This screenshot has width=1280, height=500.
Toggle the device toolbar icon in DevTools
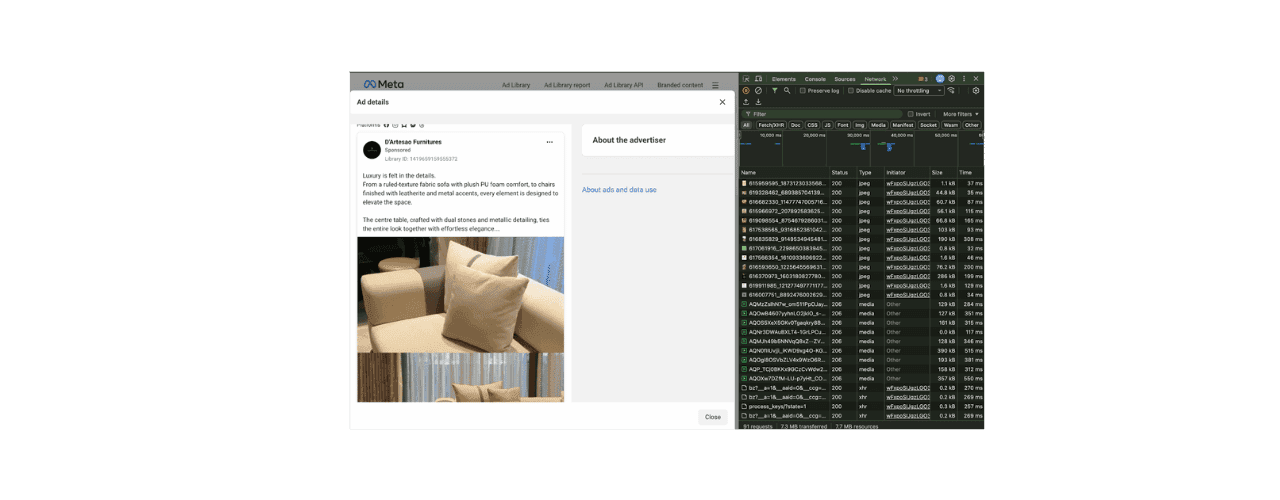tap(758, 79)
